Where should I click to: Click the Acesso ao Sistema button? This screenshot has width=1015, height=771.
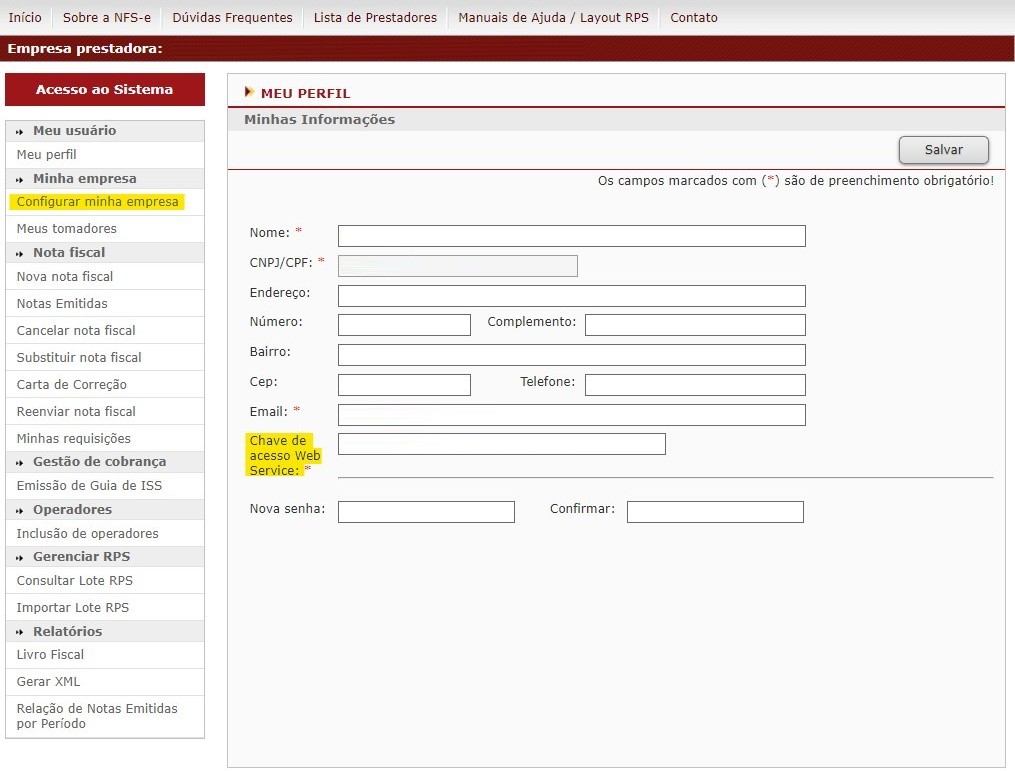105,90
